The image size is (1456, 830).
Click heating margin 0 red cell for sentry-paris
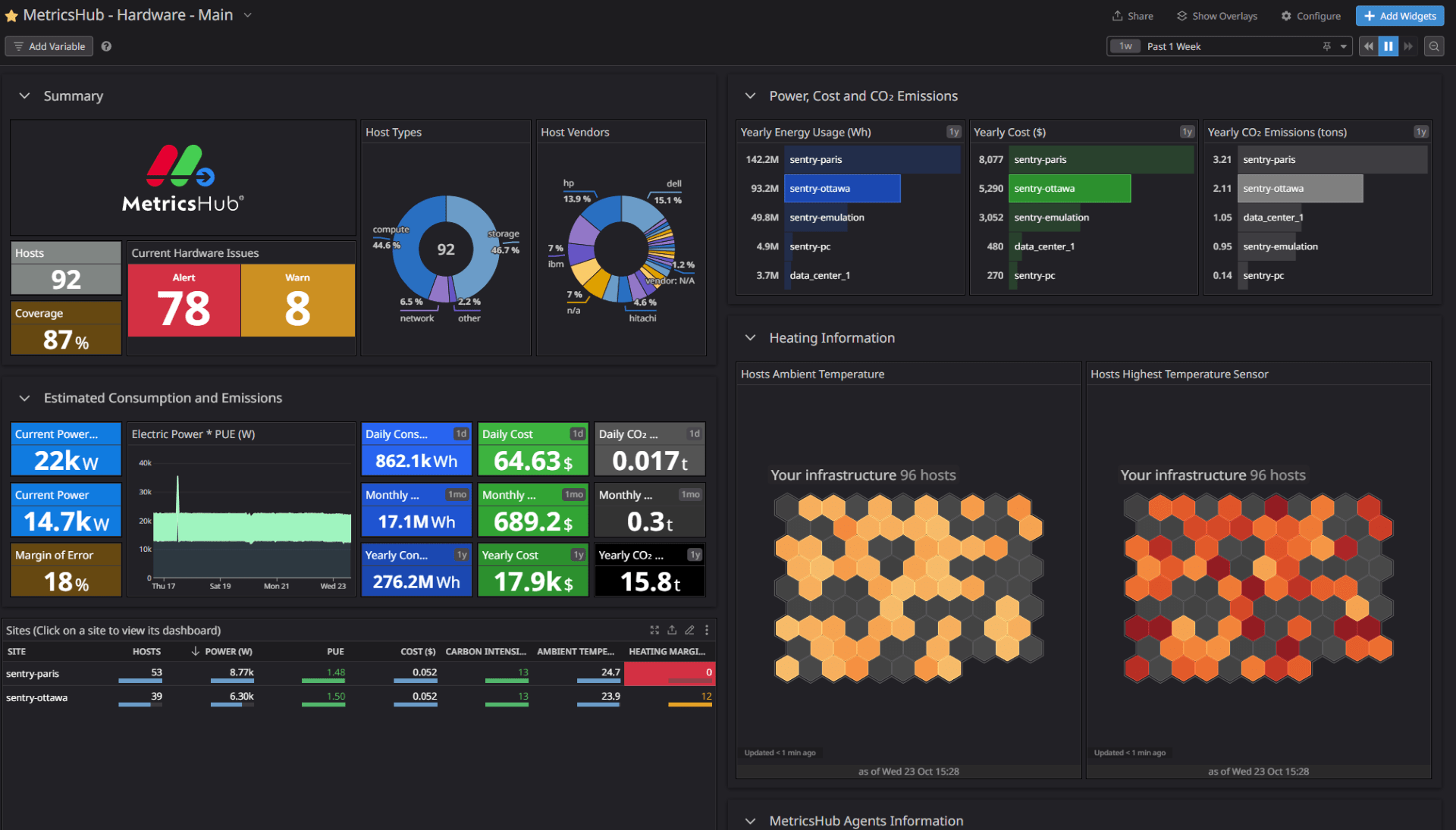tap(669, 673)
